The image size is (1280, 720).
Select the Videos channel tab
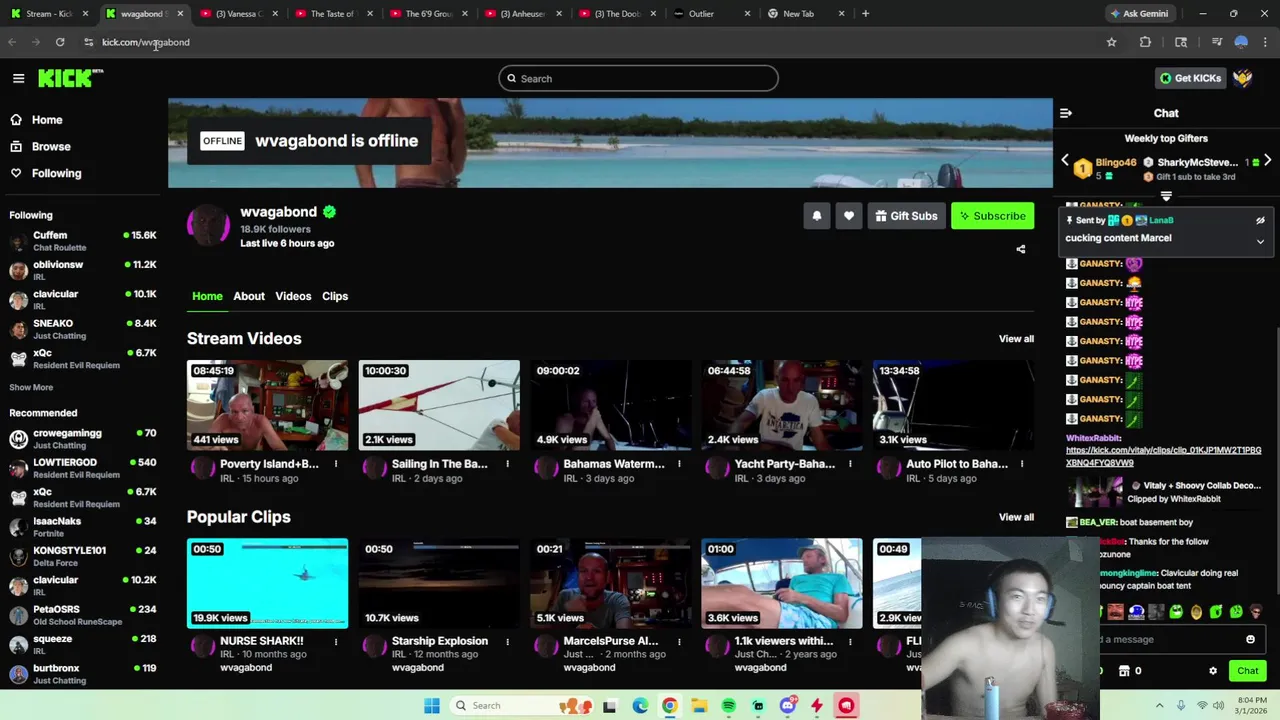pos(293,296)
